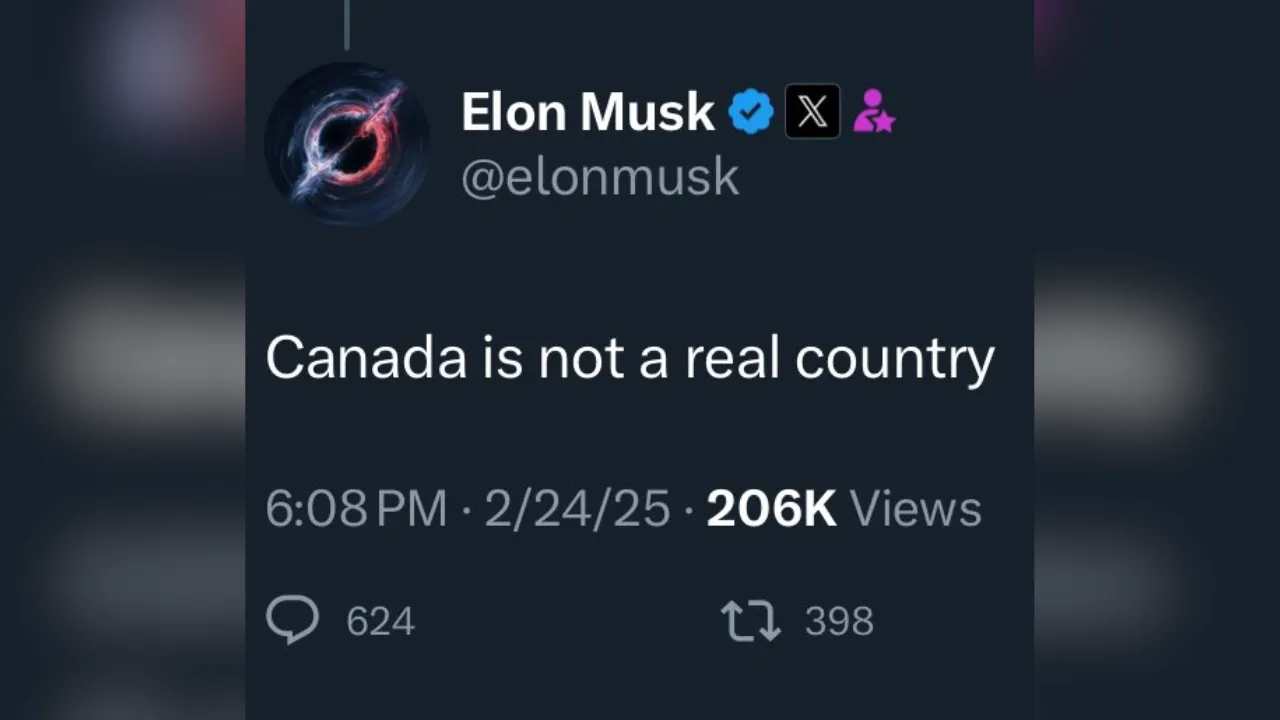The width and height of the screenshot is (1280, 720).
Task: Open the 2/24/25 timestamp link
Action: click(576, 508)
